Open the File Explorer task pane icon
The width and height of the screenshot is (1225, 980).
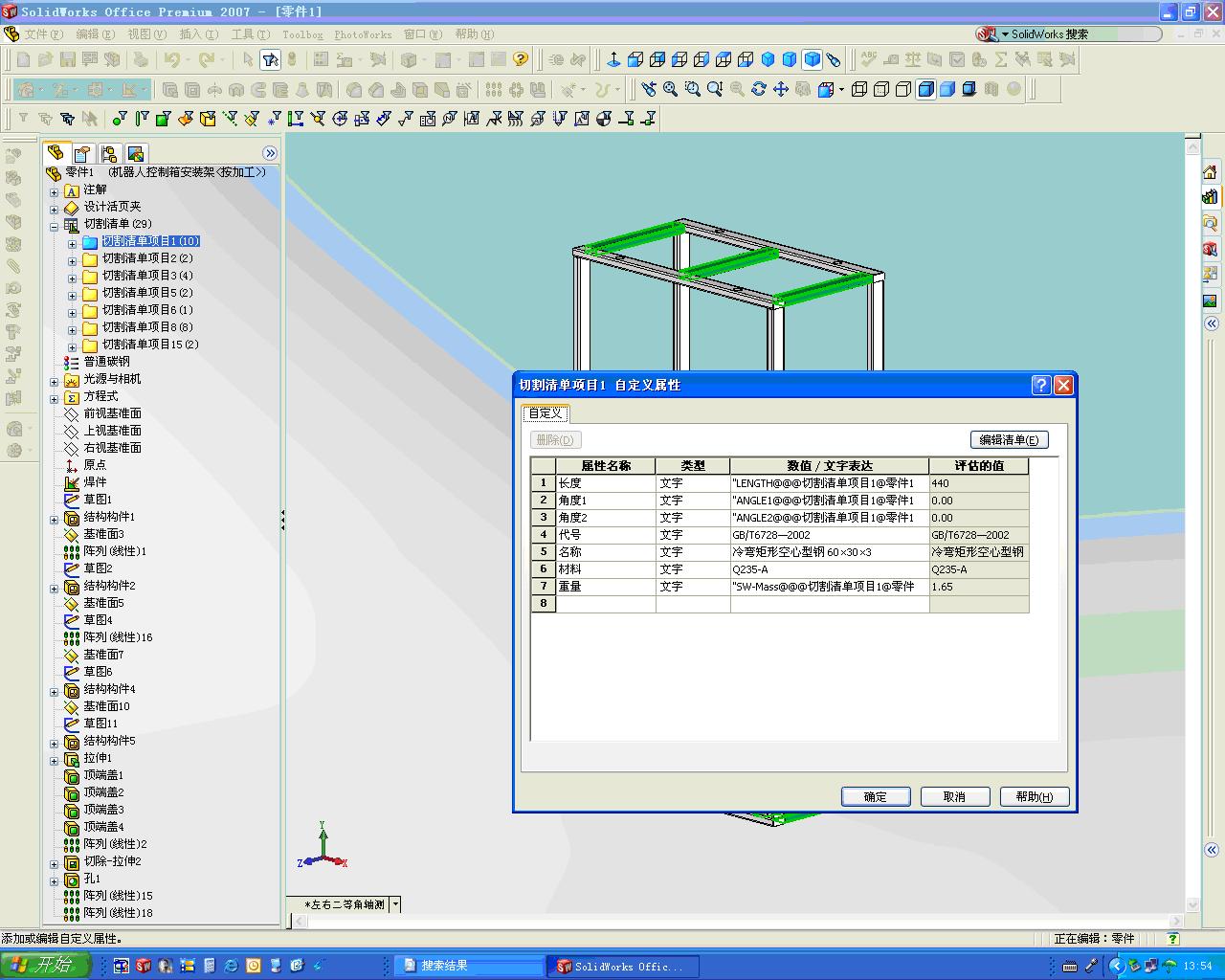[x=1211, y=223]
